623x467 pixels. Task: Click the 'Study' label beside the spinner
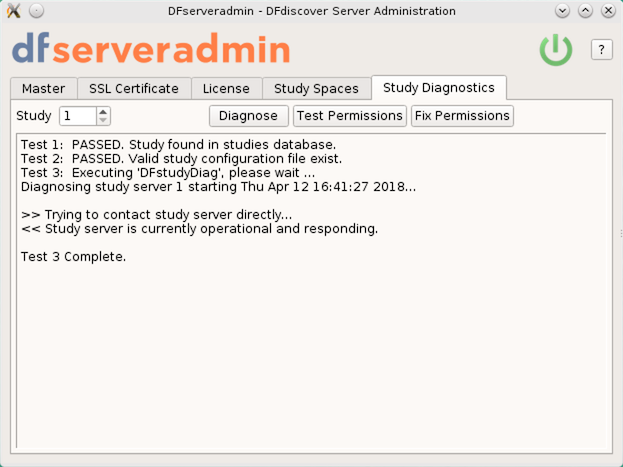click(x=34, y=116)
